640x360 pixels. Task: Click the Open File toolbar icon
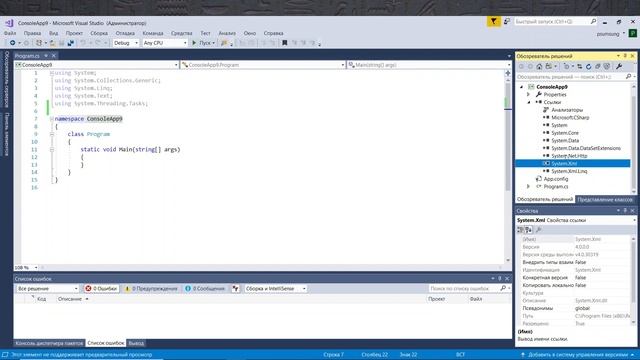point(53,43)
